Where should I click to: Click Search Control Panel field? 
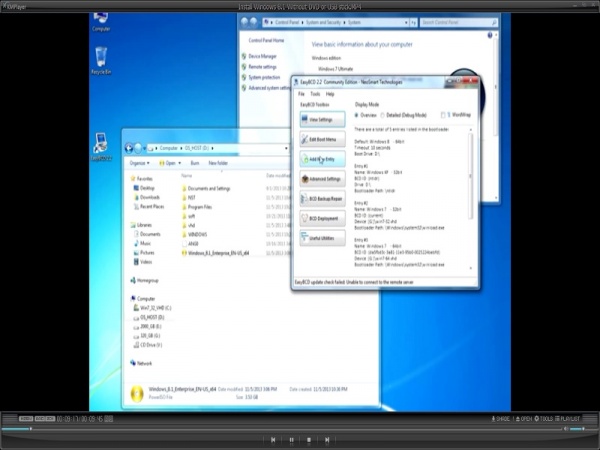tap(458, 23)
